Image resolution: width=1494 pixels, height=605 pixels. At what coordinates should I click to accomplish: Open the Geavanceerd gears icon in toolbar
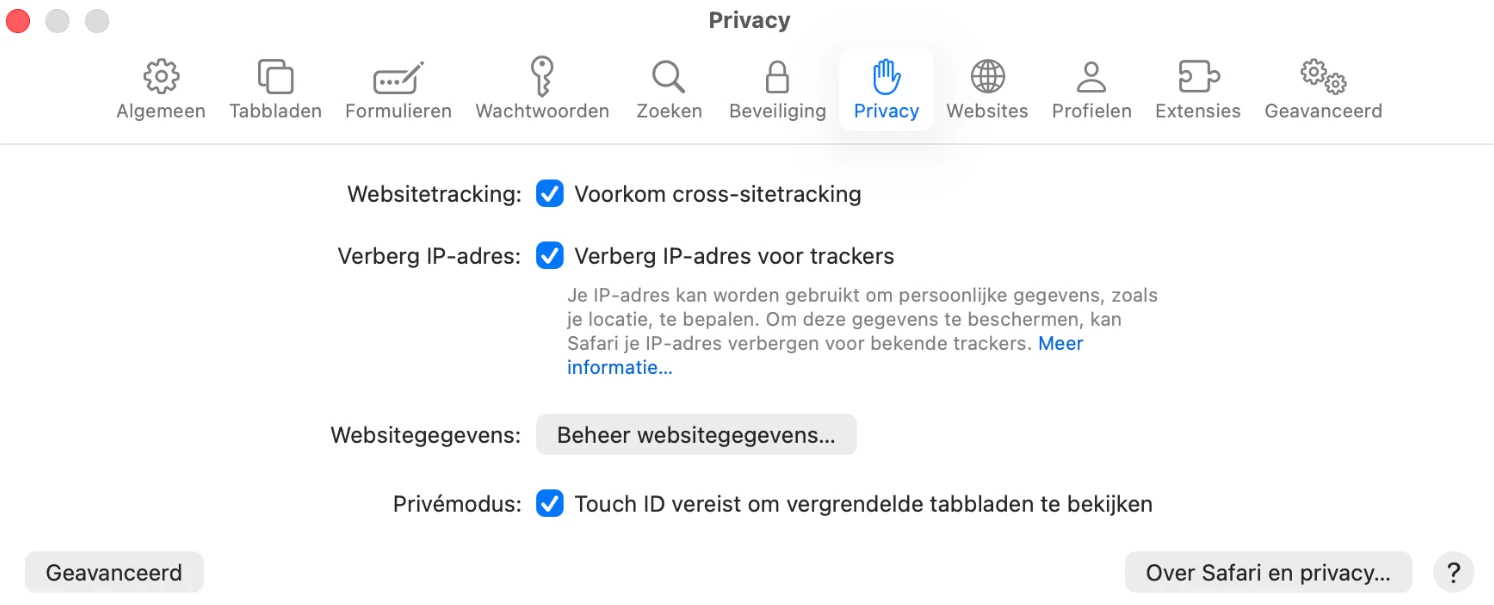1322,77
